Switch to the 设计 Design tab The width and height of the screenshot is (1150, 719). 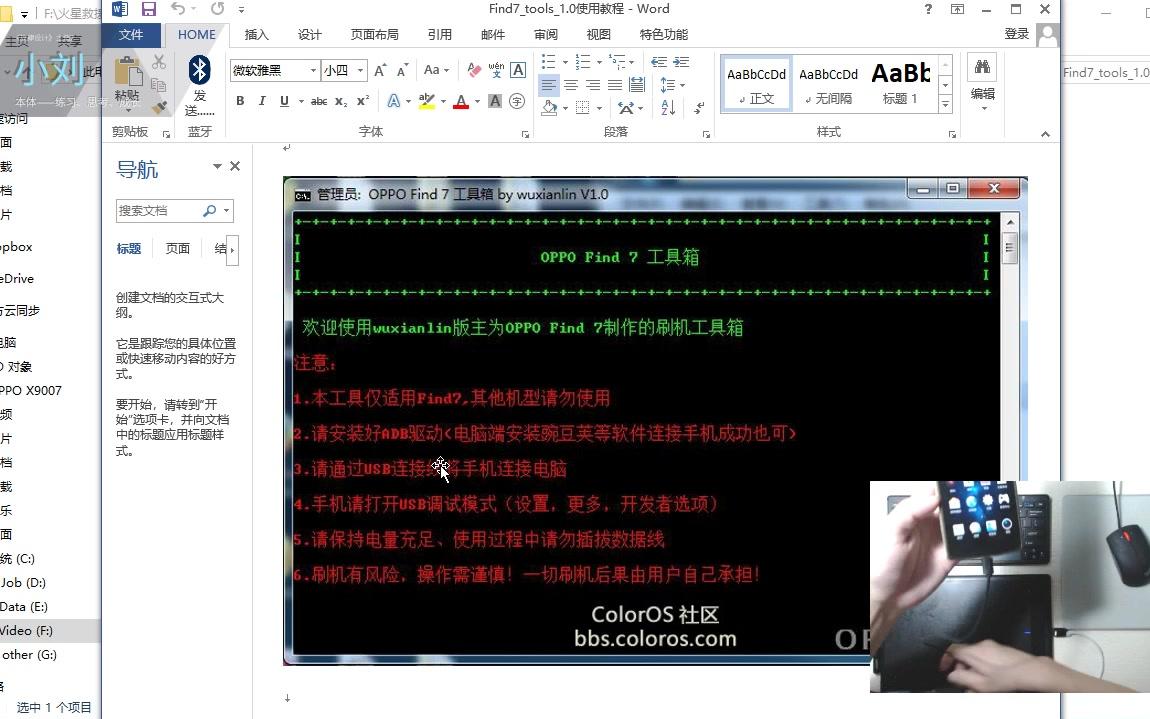[309, 34]
